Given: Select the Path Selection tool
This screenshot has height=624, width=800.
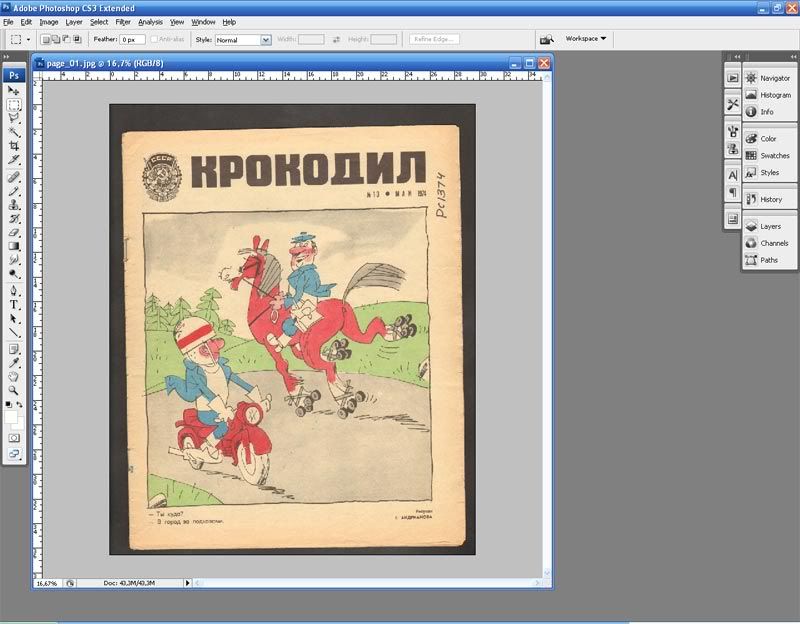Looking at the screenshot, I should coord(14,318).
